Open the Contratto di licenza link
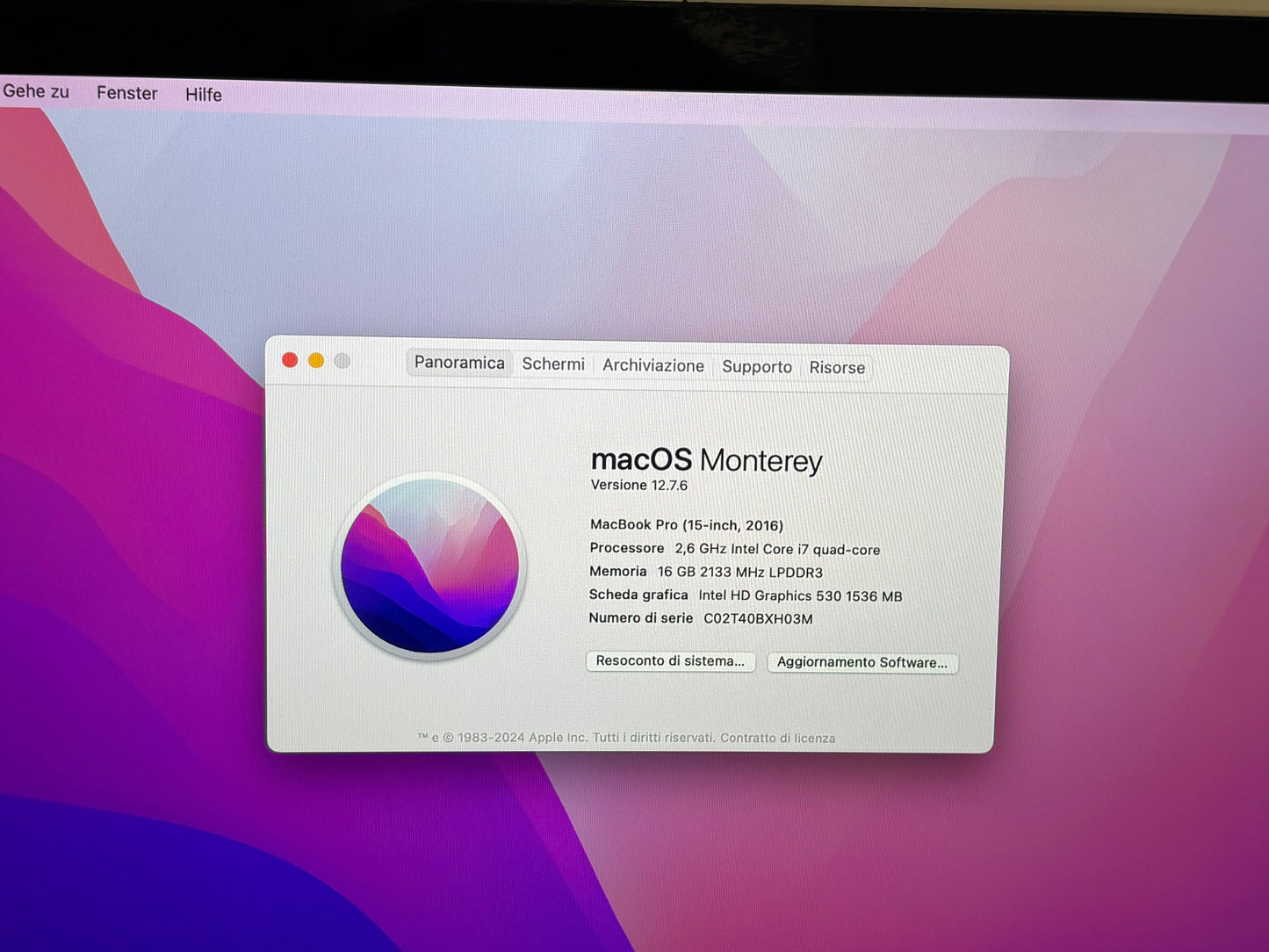 coord(777,738)
